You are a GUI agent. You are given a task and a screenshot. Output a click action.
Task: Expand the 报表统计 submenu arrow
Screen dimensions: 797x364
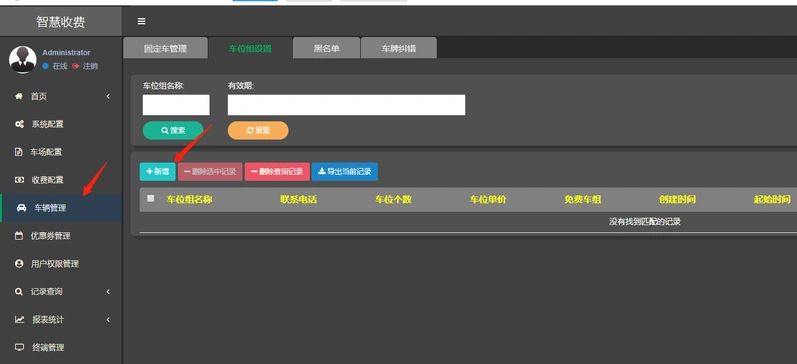pyautogui.click(x=108, y=320)
